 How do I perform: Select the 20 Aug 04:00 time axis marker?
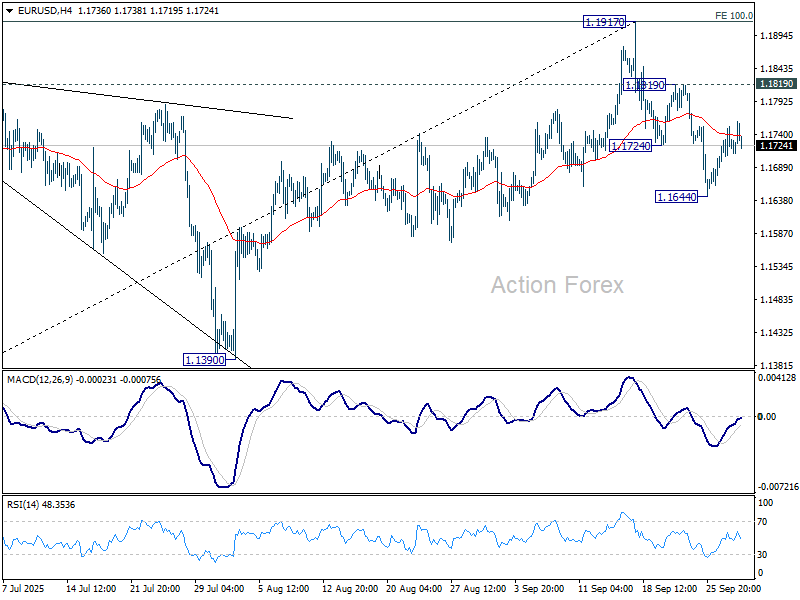pos(412,590)
